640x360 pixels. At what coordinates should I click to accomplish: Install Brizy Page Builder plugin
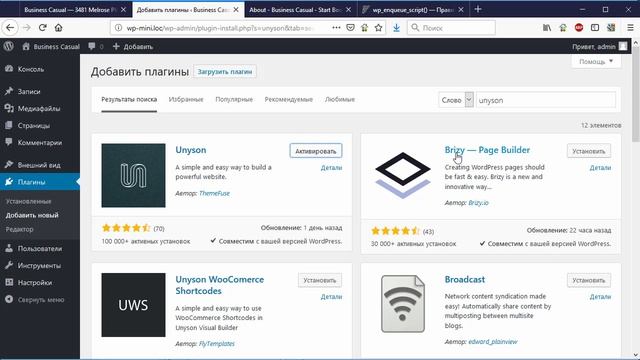589,151
